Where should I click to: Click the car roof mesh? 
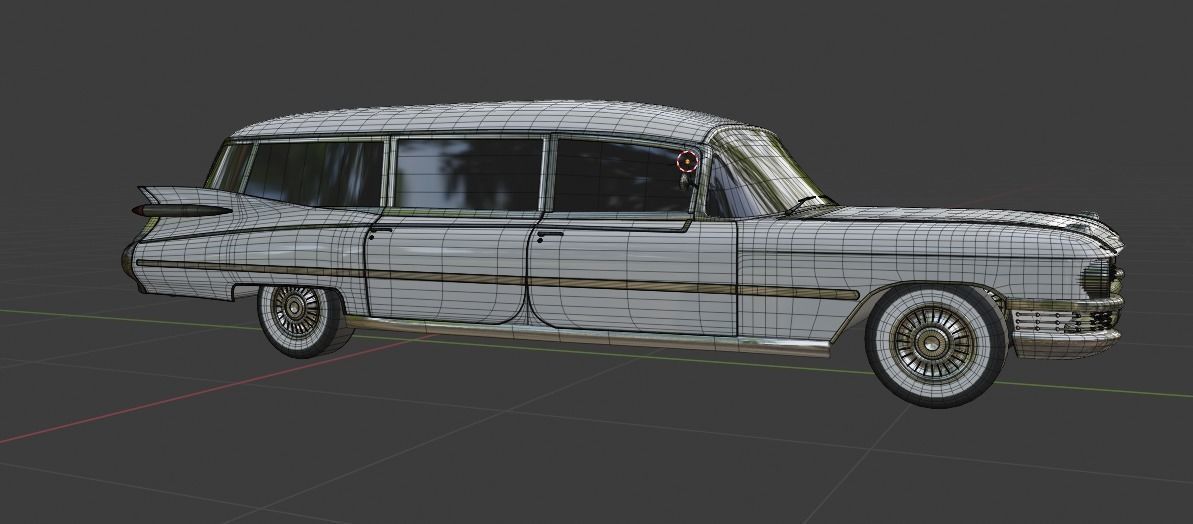[x=487, y=119]
